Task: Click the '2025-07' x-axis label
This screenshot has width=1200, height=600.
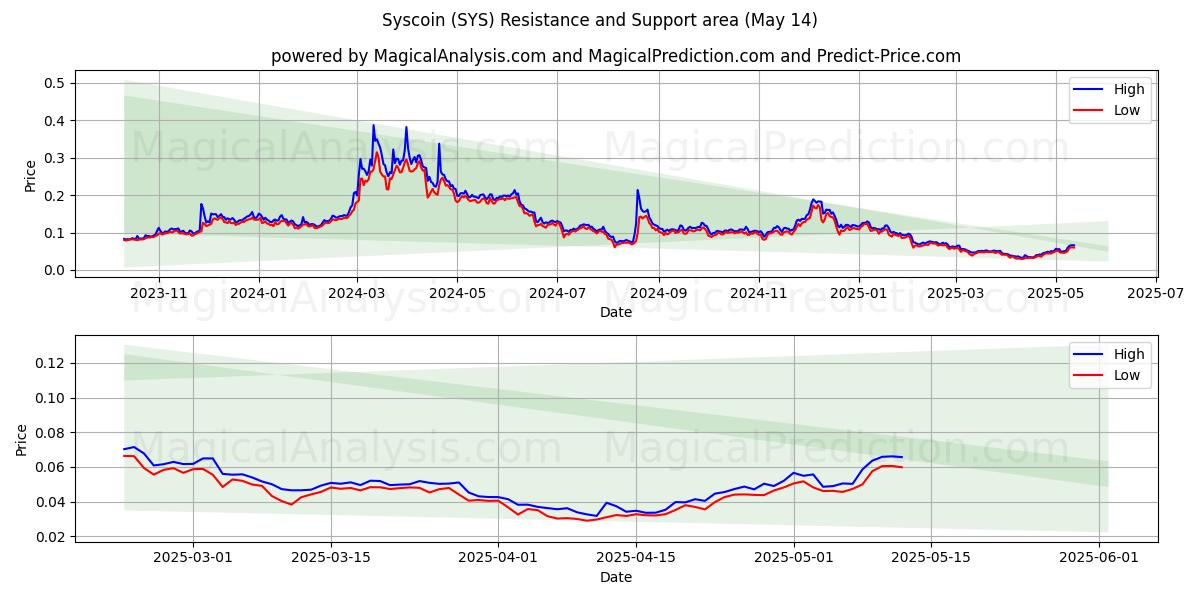Action: [x=1155, y=294]
